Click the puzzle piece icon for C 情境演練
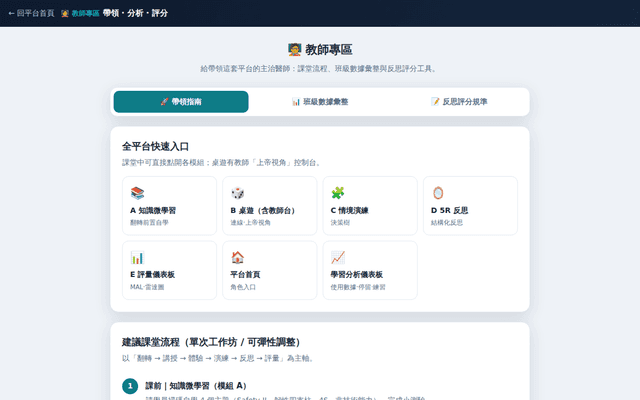Image resolution: width=640 pixels, height=400 pixels. (x=338, y=193)
